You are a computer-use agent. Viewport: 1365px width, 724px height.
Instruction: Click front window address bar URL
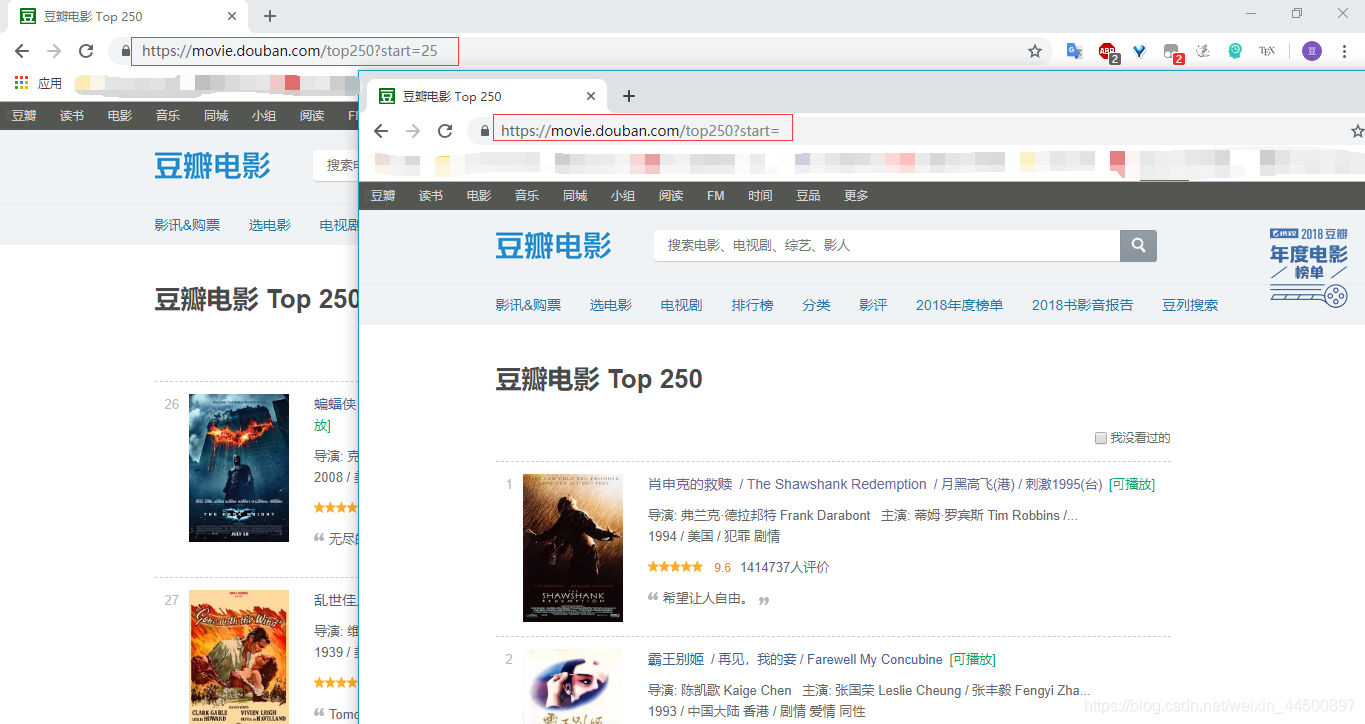tap(640, 131)
